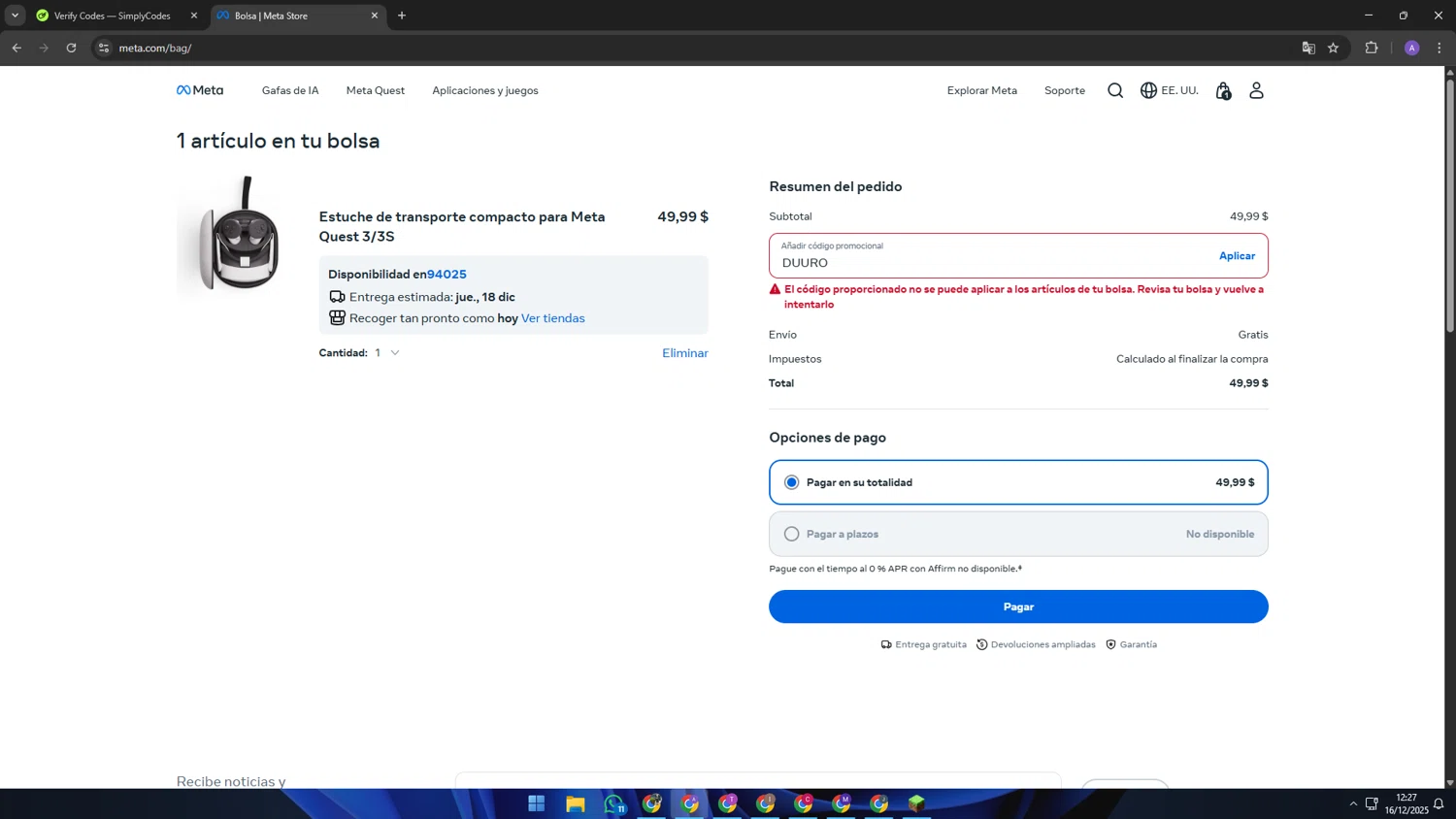Close the Verify Codes tab
1456x819 pixels.
click(194, 16)
